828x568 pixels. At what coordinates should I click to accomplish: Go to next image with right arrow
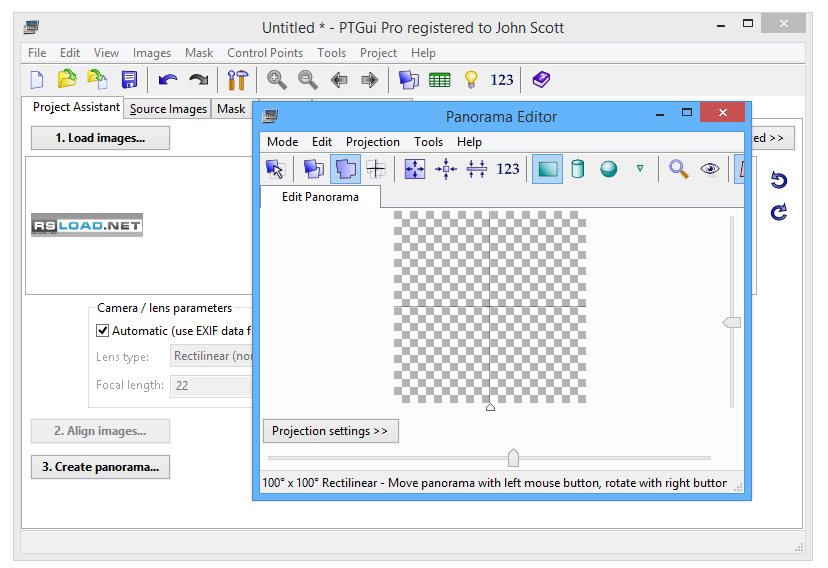coord(370,80)
